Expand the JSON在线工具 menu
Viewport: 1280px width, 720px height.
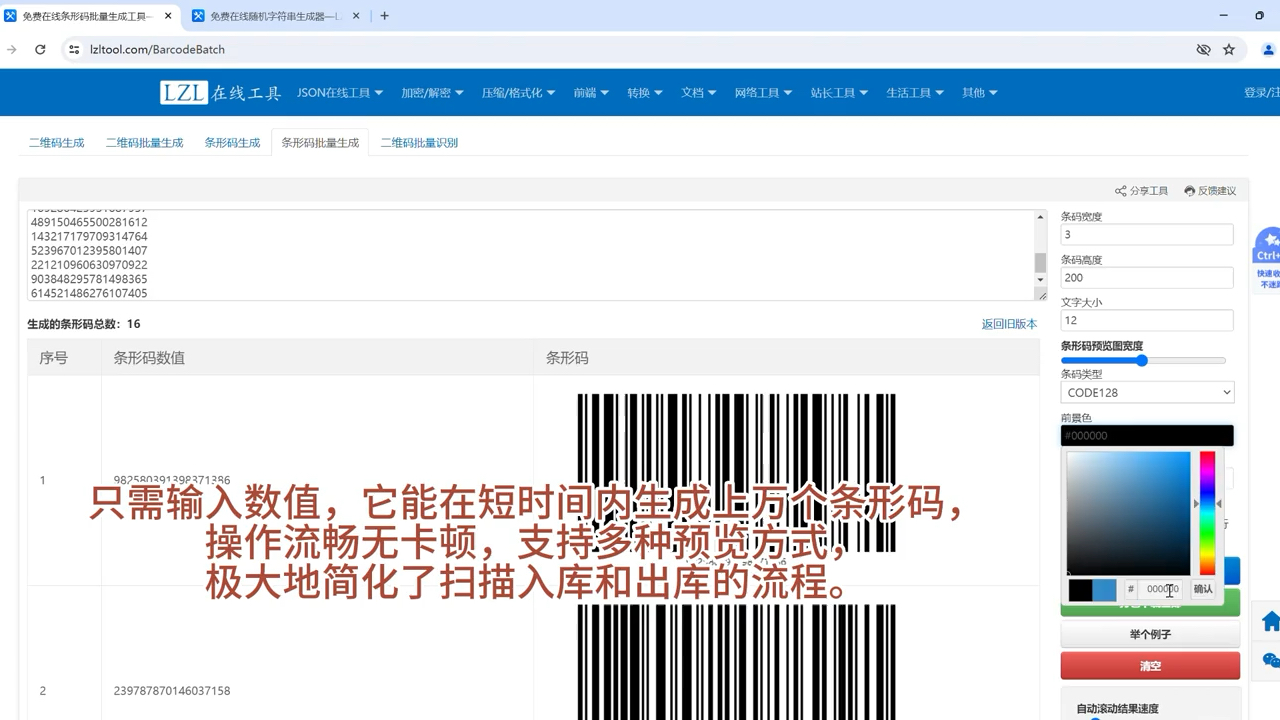tap(340, 92)
